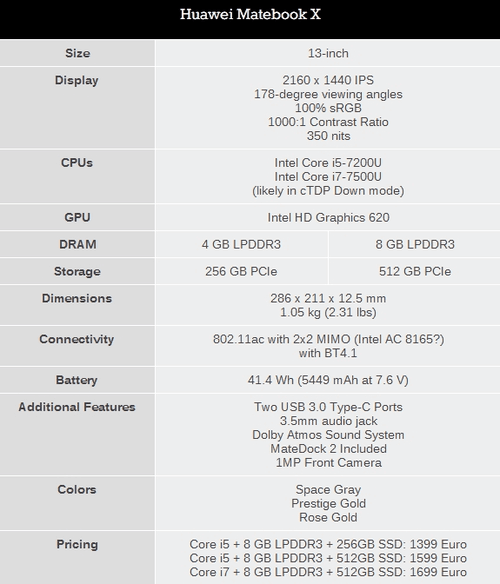Select the 8 GB LPDDR3 cell
This screenshot has width=500, height=584.
(x=415, y=244)
